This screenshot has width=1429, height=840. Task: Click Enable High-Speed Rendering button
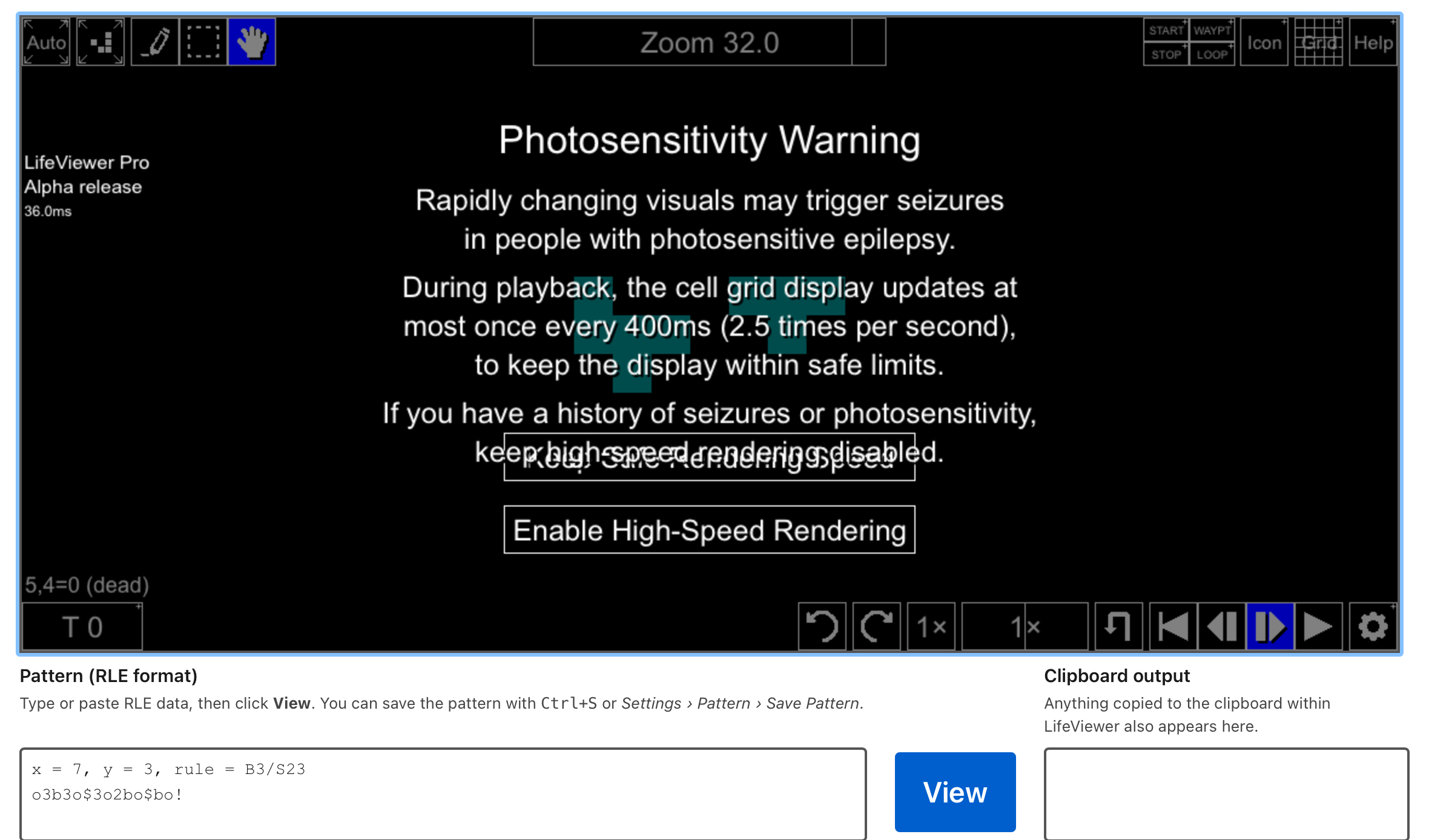tap(709, 530)
